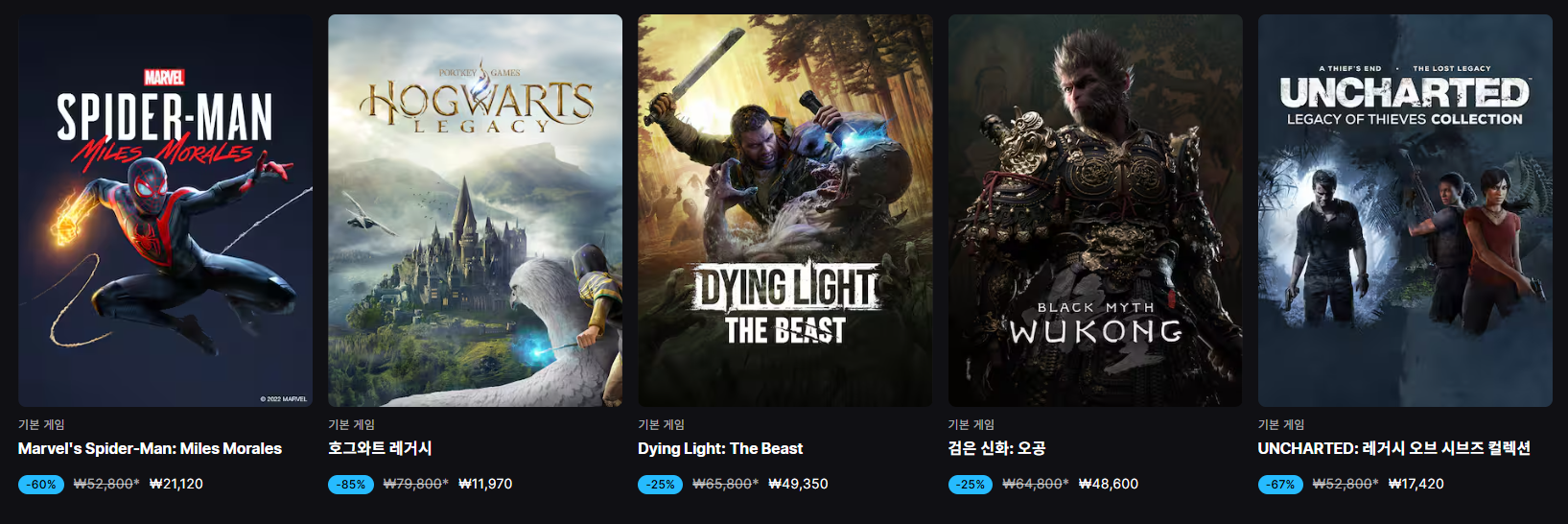
Task: Open the Black Myth: Wukong cover art
Action: (1095, 210)
